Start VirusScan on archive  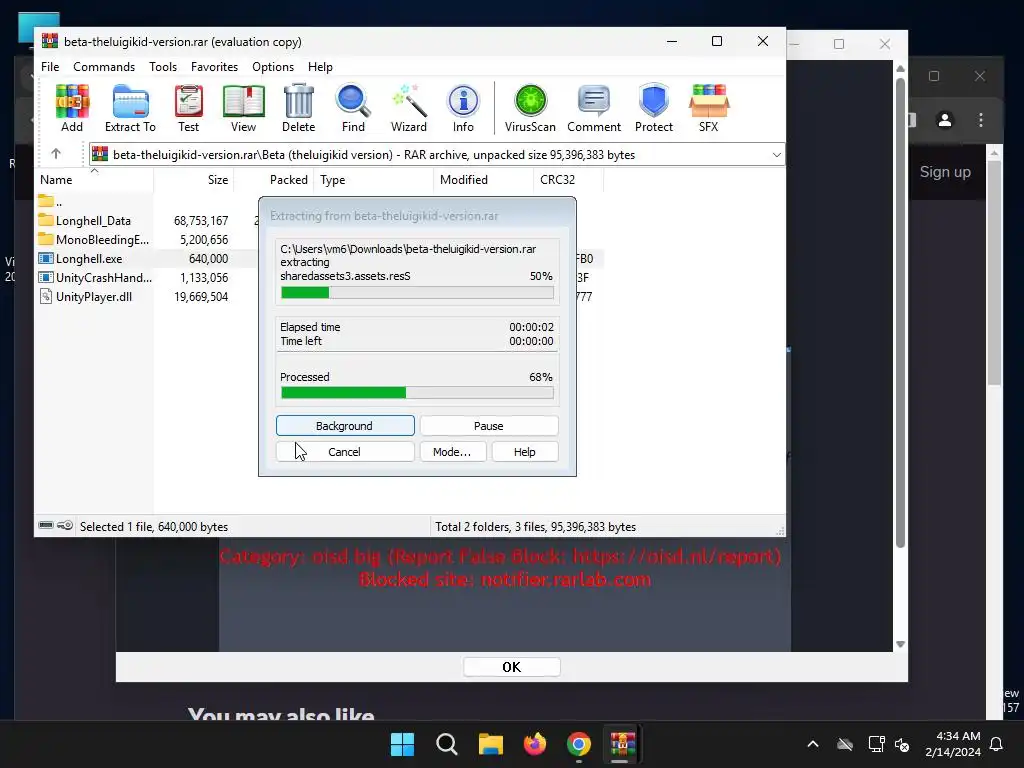(530, 108)
